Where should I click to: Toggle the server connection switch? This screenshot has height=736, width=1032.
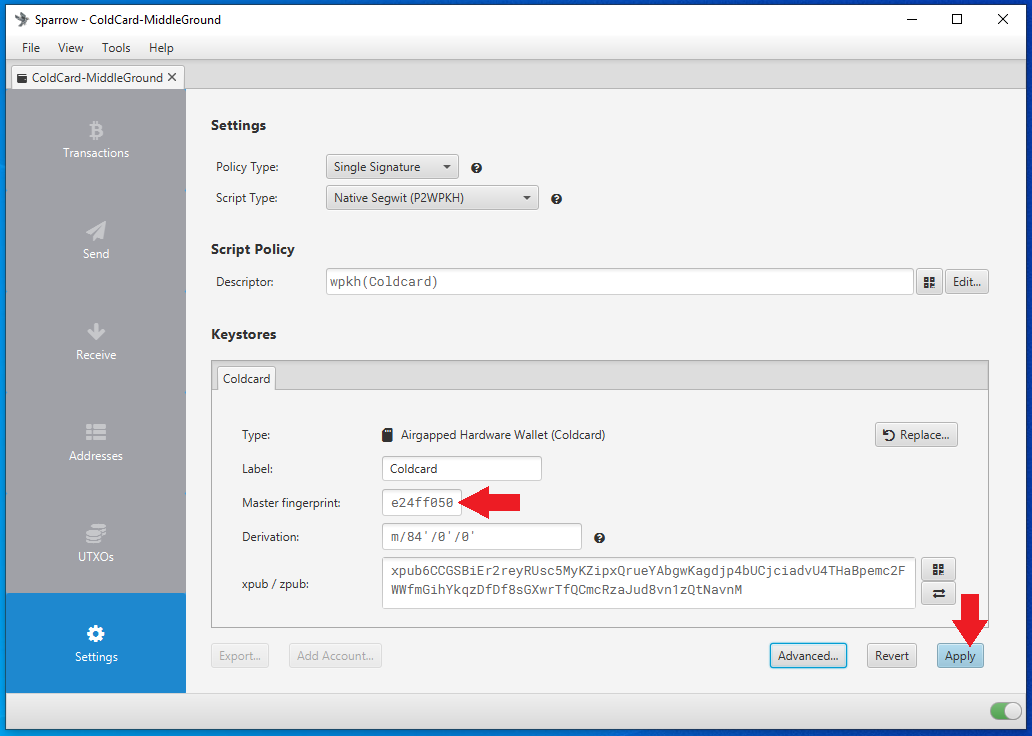1005,710
